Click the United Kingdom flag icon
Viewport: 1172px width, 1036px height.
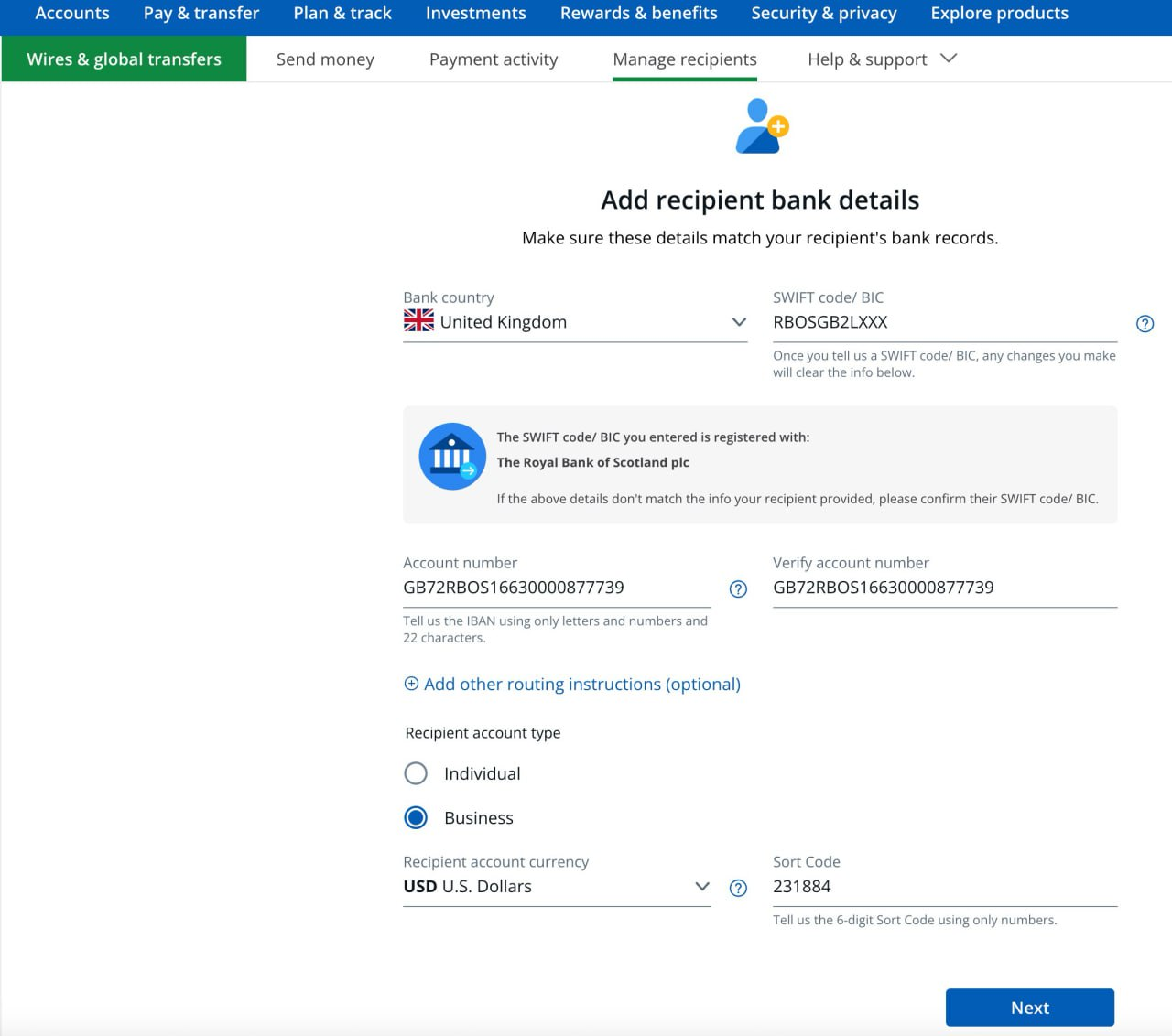click(418, 321)
